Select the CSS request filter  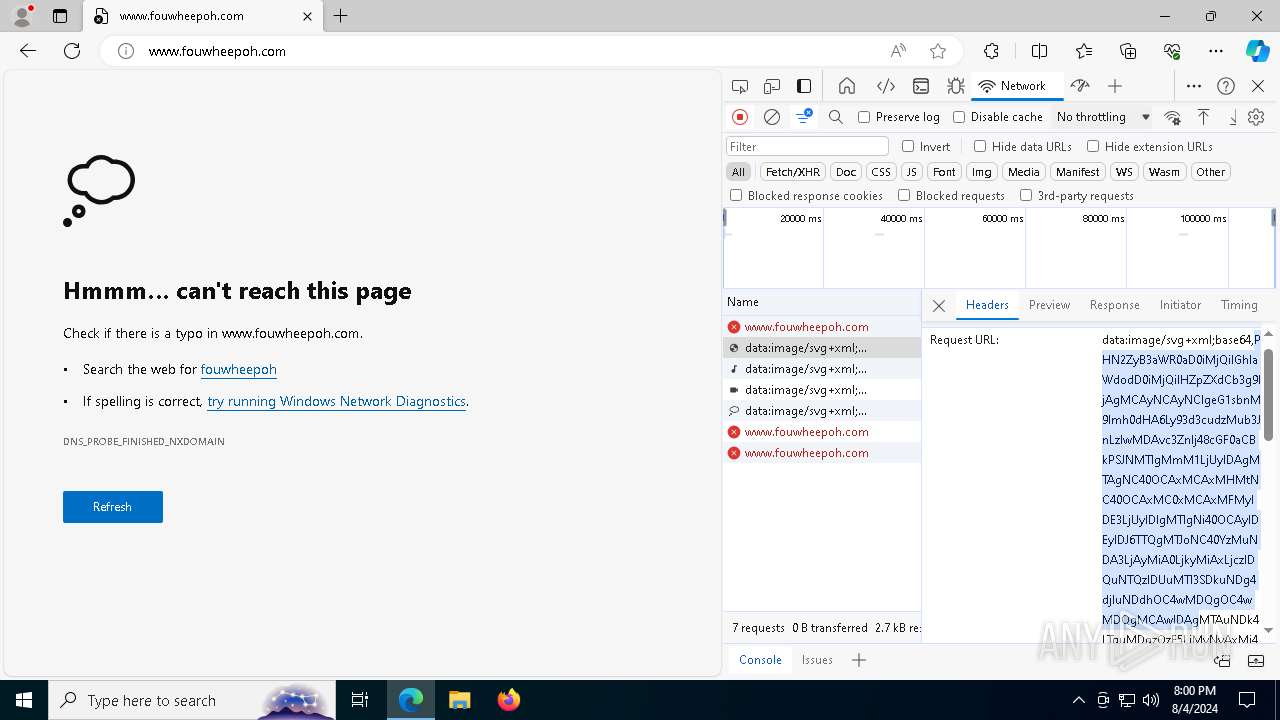[x=880, y=172]
